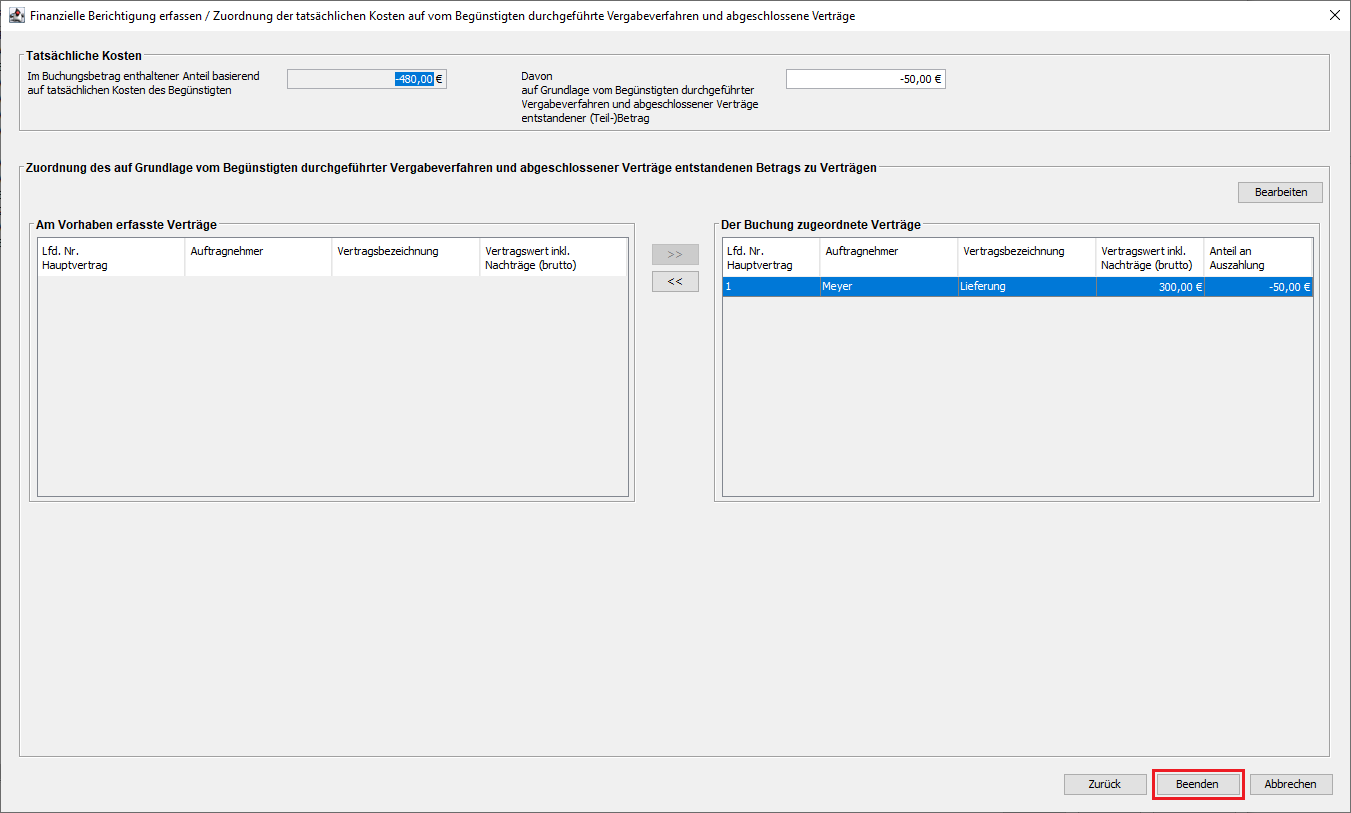The image size is (1351, 813).
Task: Click the application icon in title bar
Action: point(16,16)
